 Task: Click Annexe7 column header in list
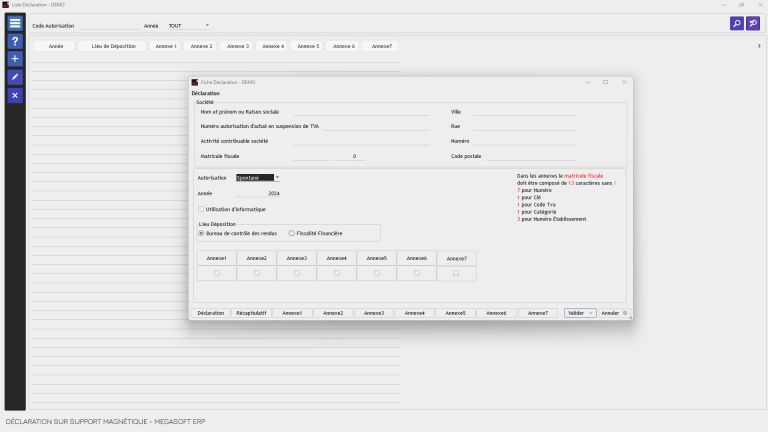click(382, 46)
